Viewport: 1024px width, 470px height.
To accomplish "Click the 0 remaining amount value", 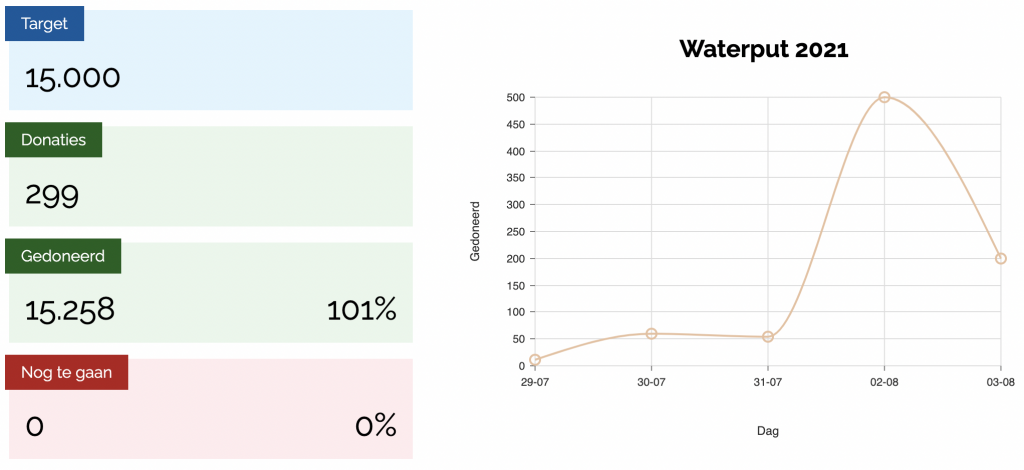I will click(35, 427).
